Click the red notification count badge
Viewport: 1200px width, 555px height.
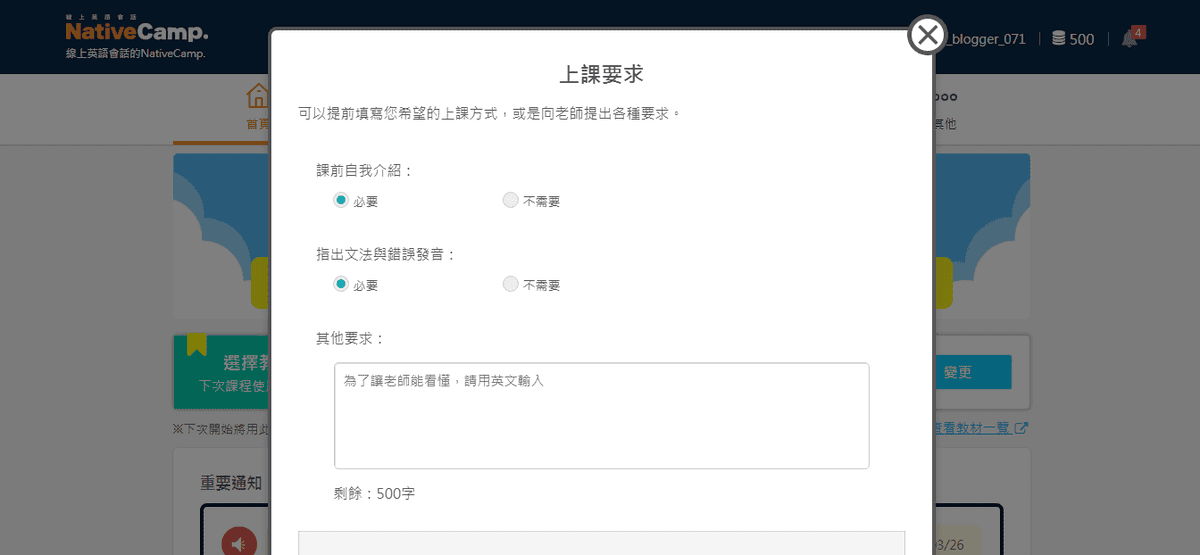click(x=1138, y=32)
